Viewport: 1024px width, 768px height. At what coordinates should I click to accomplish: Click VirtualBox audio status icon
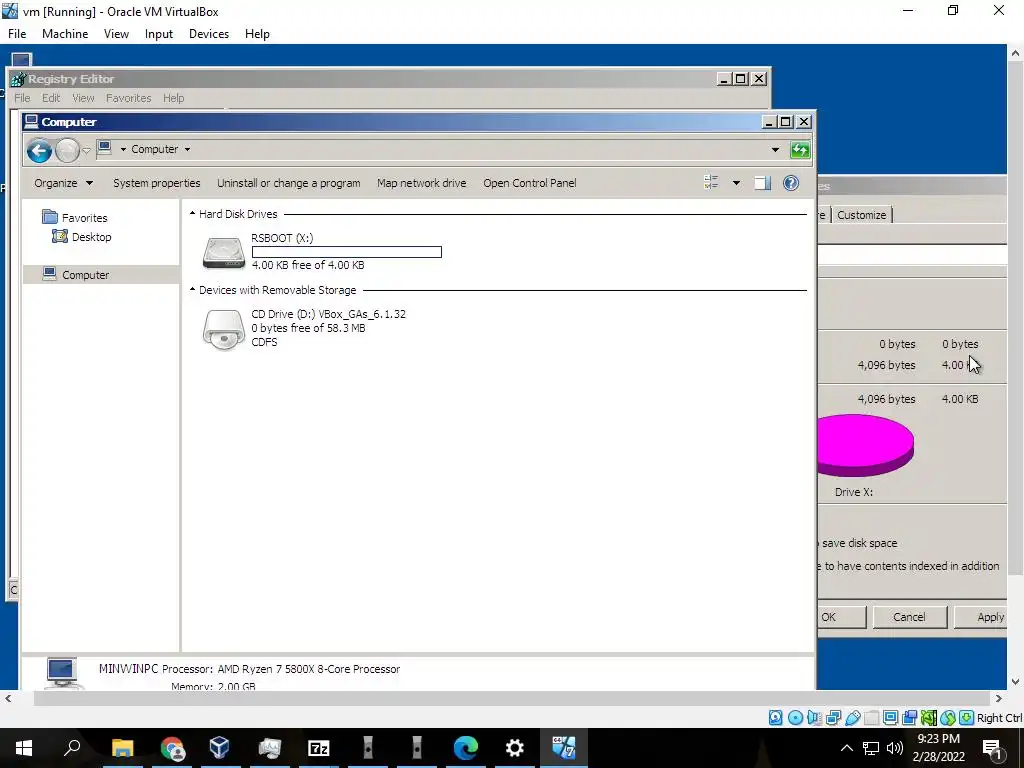(x=814, y=718)
